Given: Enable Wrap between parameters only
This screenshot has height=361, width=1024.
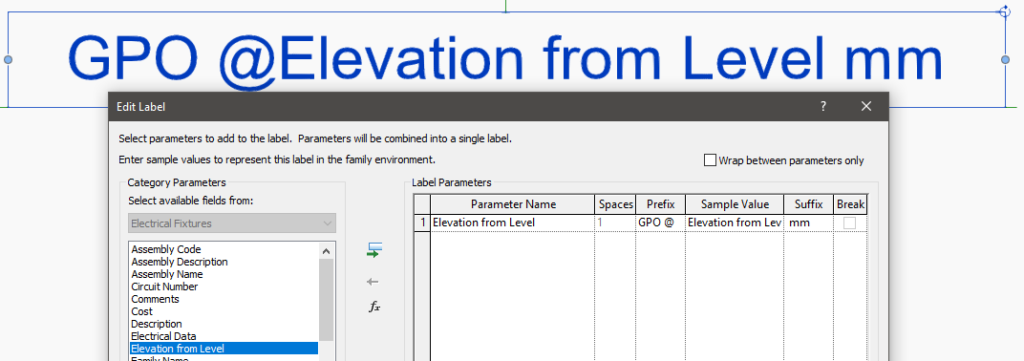Looking at the screenshot, I should [x=710, y=160].
